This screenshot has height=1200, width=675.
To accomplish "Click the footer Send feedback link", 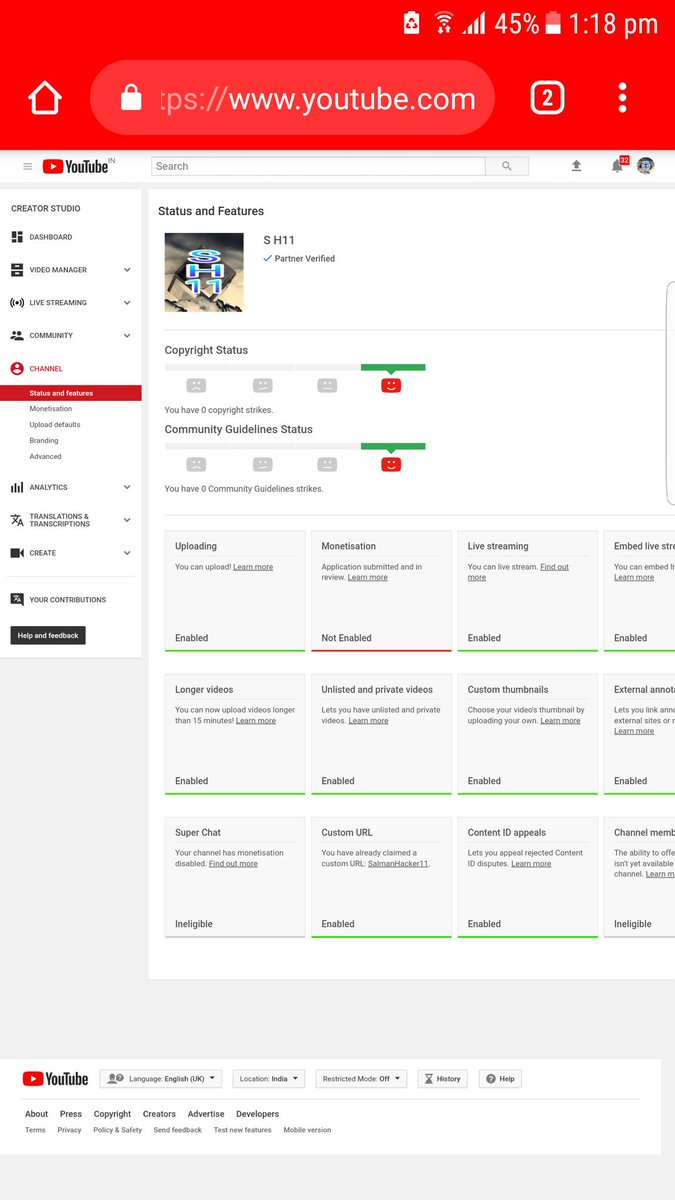I will [x=178, y=1130].
